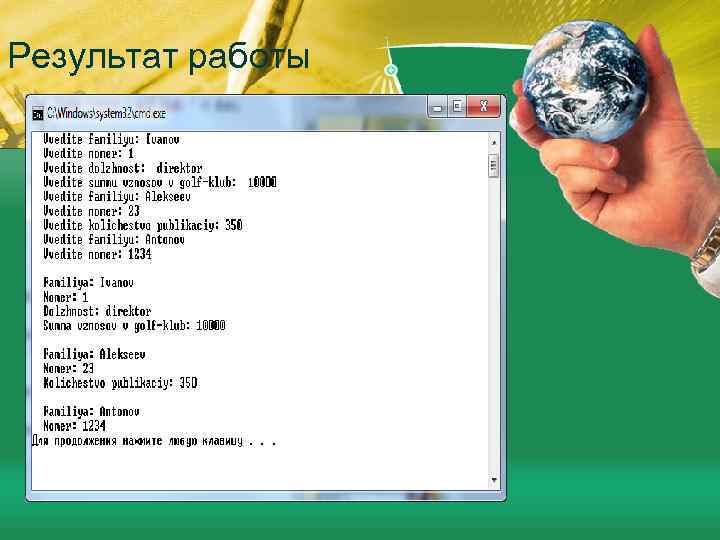720x540 pixels.
Task: Click the line 'Vvedite familiyu: Alekseev'
Action: (x=117, y=197)
